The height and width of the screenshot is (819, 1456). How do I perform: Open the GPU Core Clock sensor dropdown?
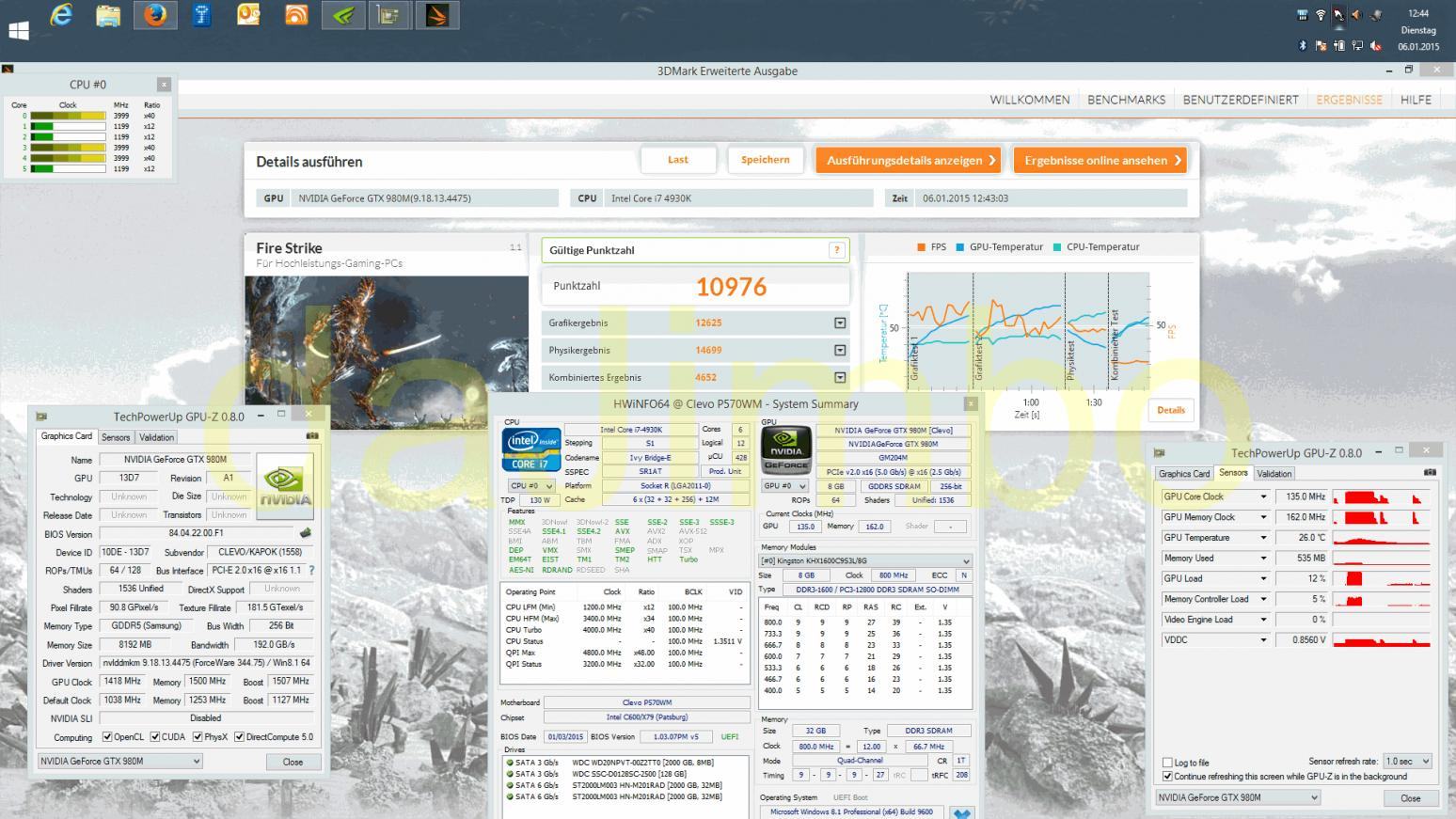click(1263, 496)
